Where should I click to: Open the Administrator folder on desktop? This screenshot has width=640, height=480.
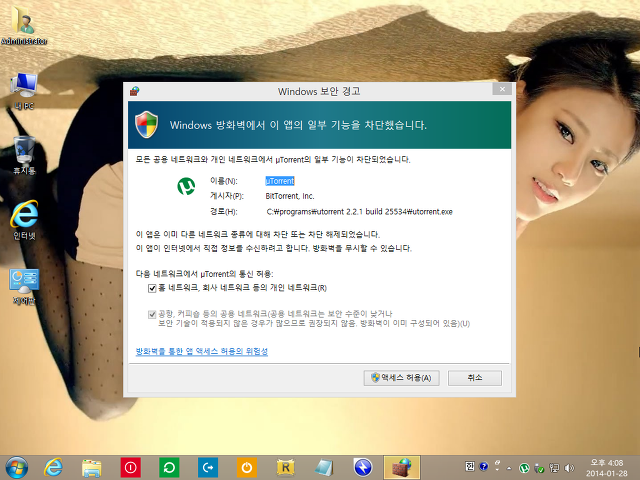point(24,25)
